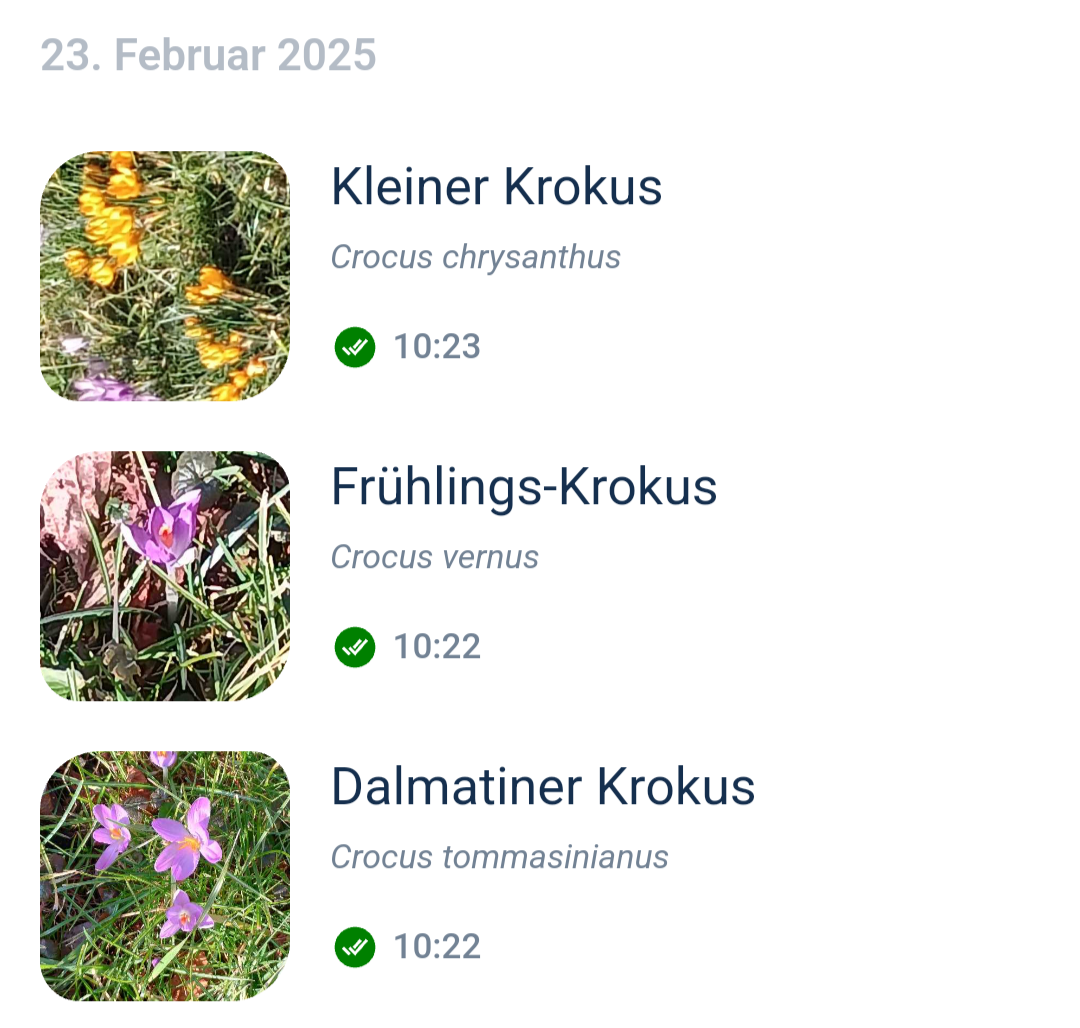This screenshot has width=1080, height=1028.
Task: Select the Frühlings-Krokus title
Action: click(524, 487)
